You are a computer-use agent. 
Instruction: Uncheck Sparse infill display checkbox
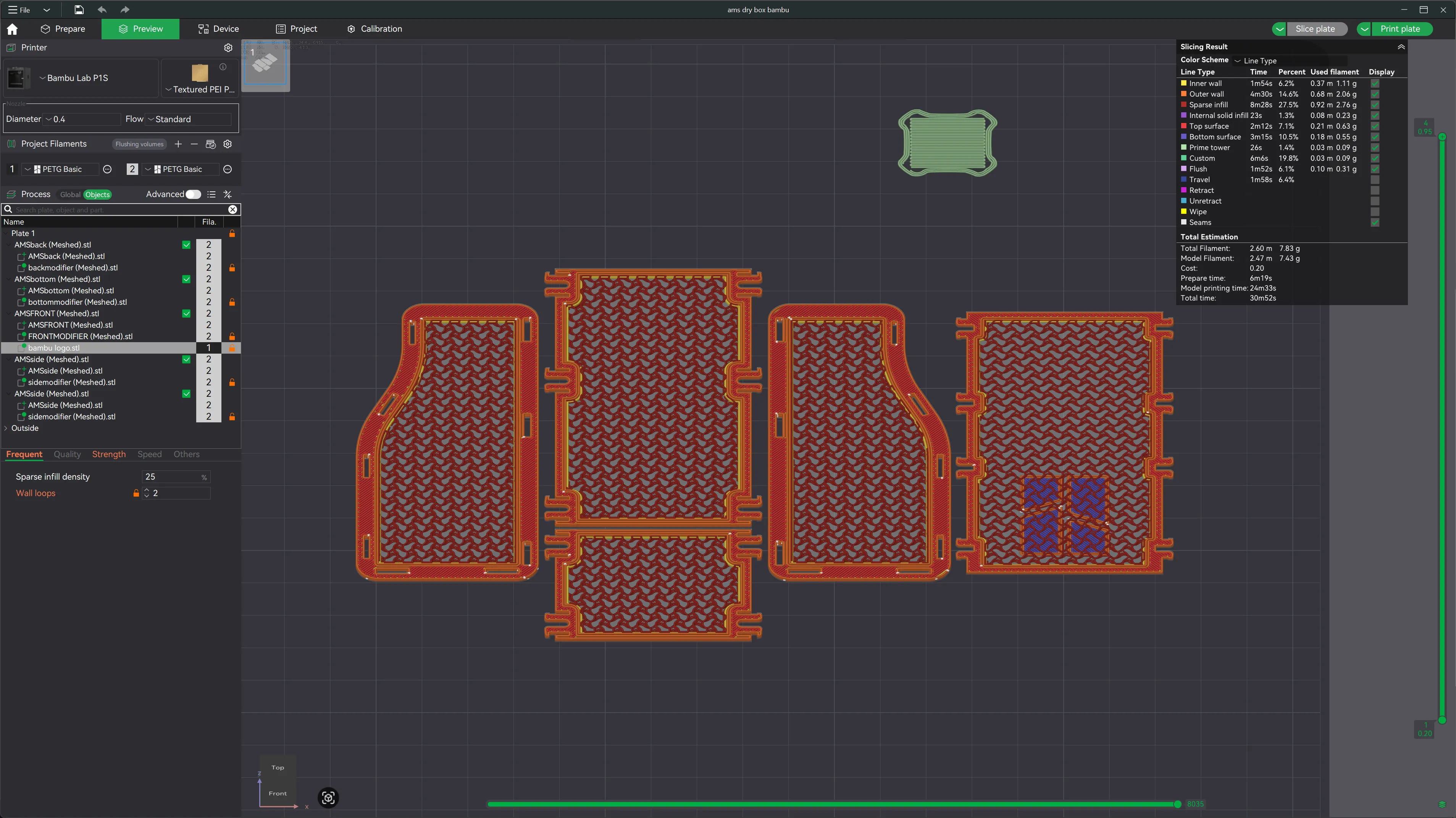(1375, 105)
